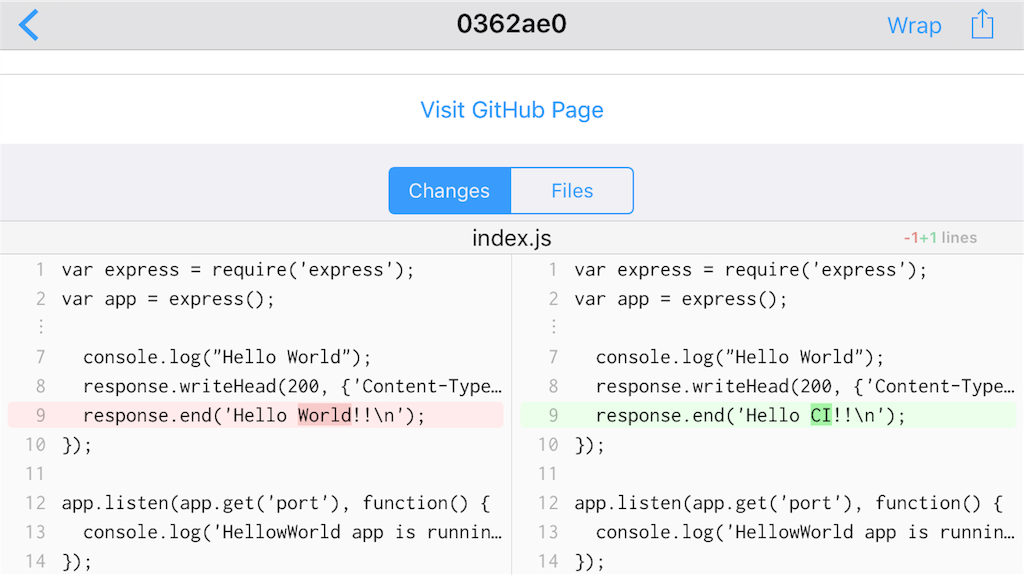
Task: Select the index.js file header
Action: [512, 238]
